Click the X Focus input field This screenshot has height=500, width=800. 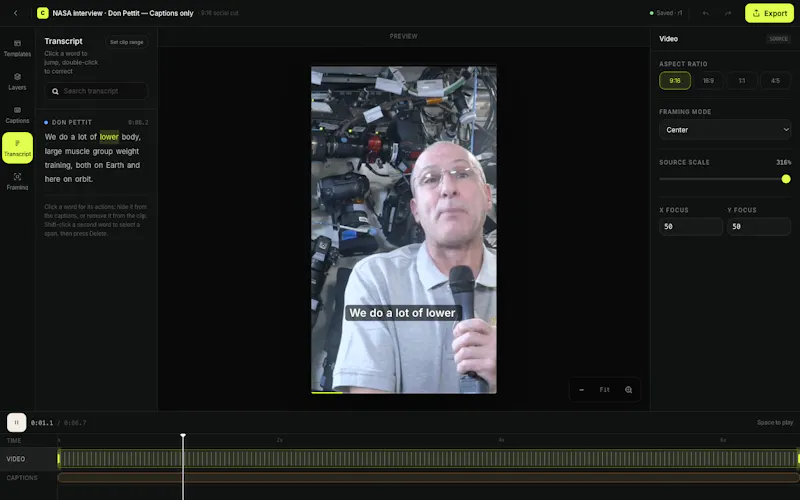click(691, 227)
